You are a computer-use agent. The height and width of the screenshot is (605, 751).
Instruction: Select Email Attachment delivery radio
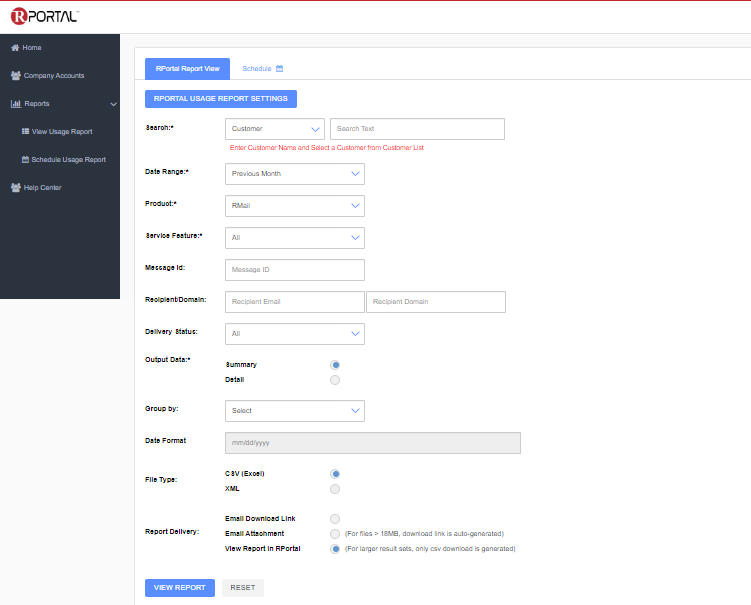coord(335,534)
